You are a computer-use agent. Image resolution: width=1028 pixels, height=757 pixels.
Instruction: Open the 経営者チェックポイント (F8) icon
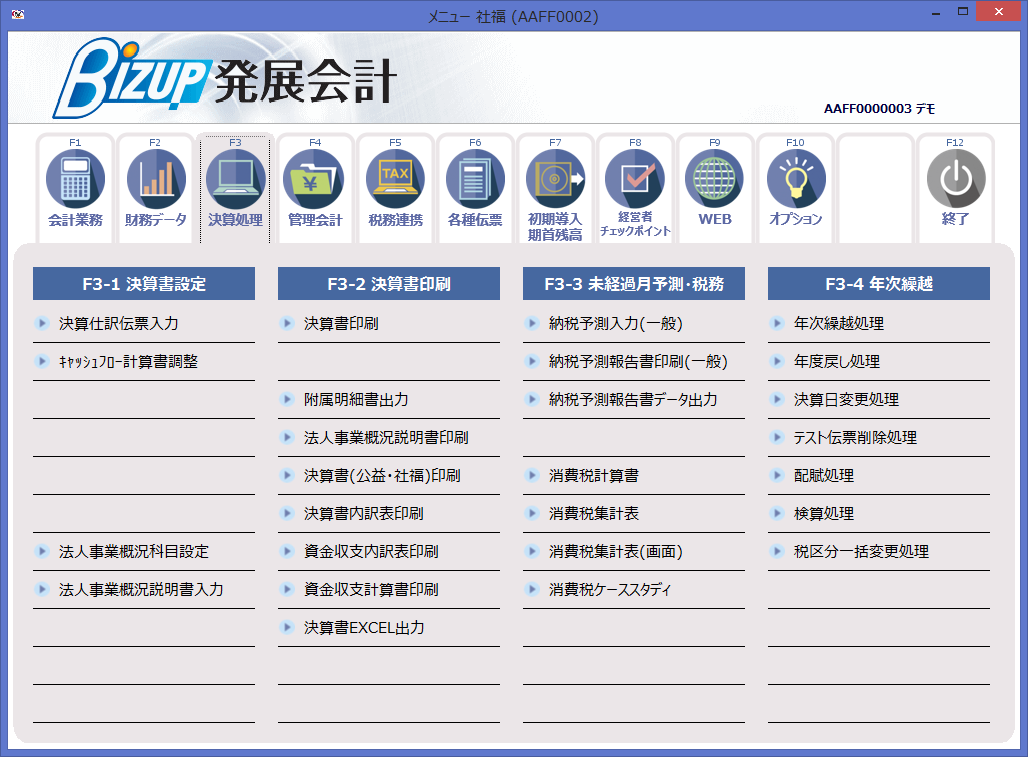click(x=635, y=188)
